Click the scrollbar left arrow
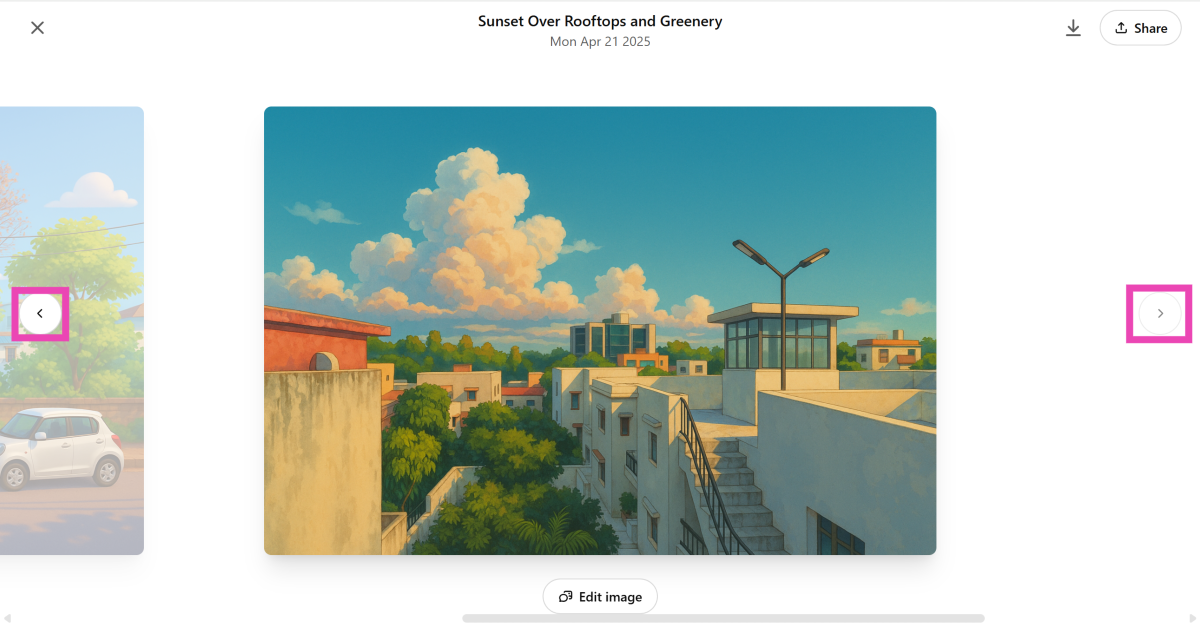The width and height of the screenshot is (1200, 624). coord(7,618)
